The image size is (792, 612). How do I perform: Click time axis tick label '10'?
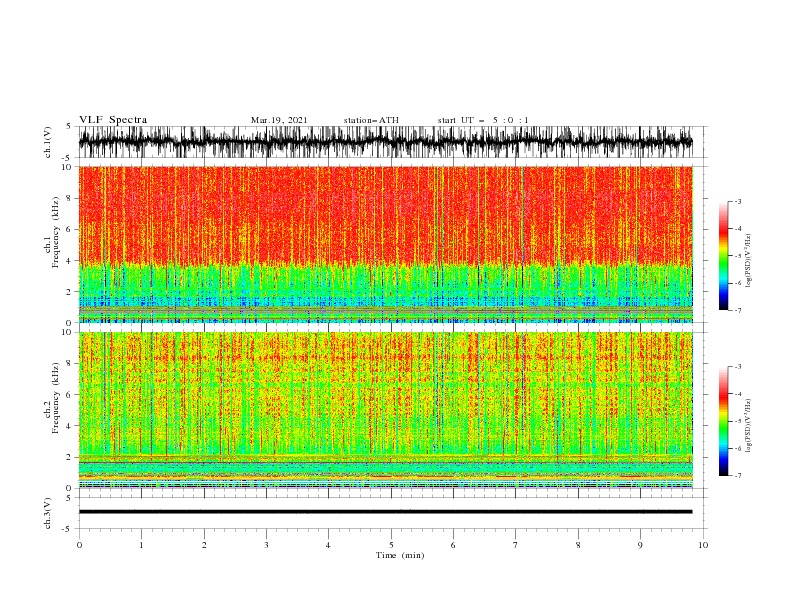pos(703,545)
